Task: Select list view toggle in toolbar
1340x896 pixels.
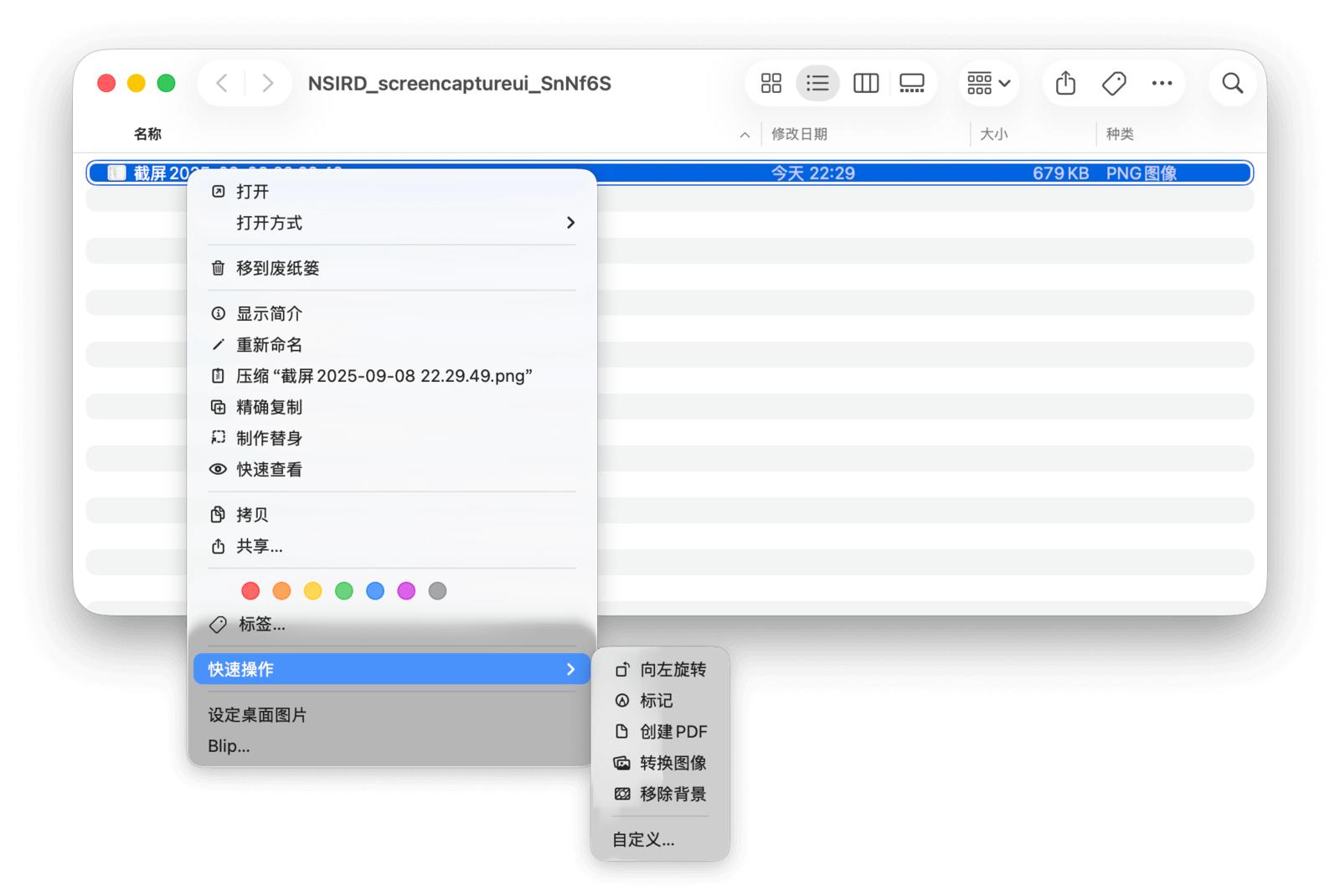Action: 817,83
